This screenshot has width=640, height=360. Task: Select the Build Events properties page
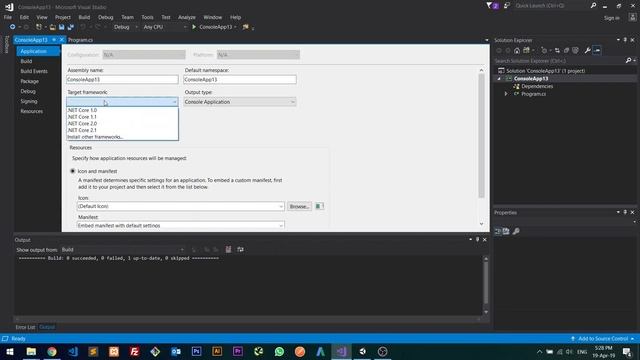tap(34, 71)
